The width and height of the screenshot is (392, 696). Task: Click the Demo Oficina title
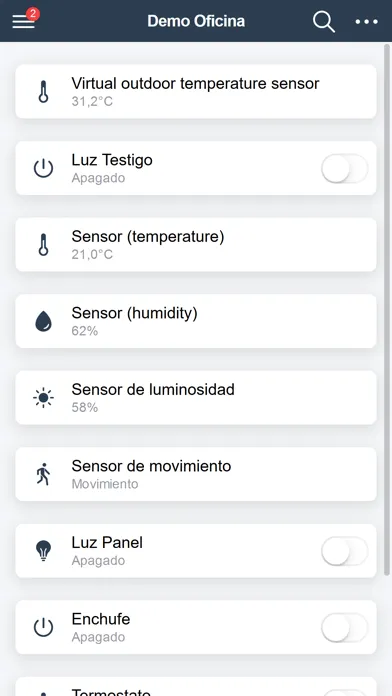[x=196, y=21]
